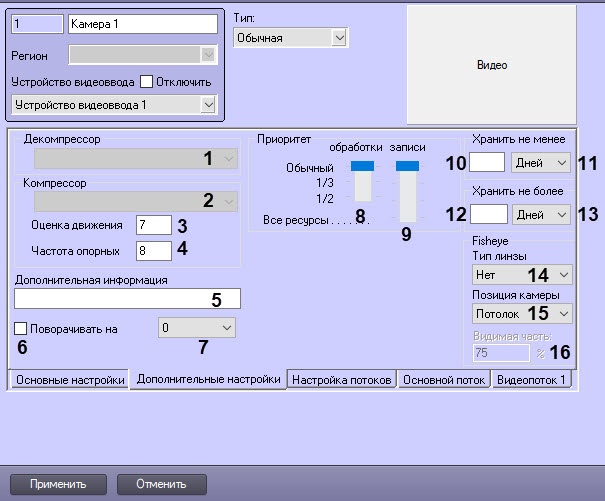Expand the Устройство видеоввода 1 dropdown

(x=113, y=104)
